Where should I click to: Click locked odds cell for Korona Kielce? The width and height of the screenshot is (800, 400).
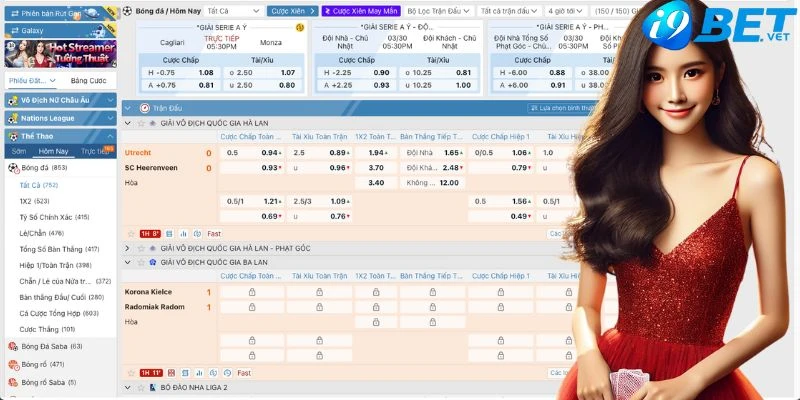pos(251,292)
